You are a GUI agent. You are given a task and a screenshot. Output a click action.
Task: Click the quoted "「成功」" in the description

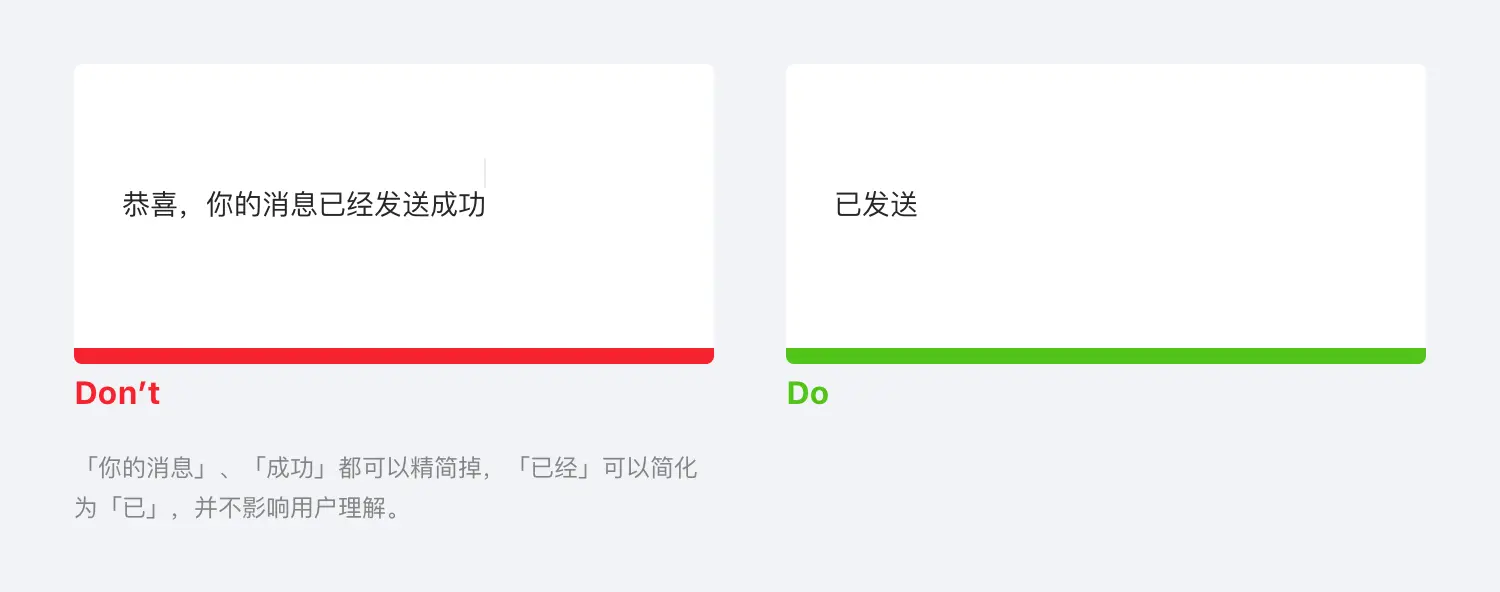click(290, 468)
